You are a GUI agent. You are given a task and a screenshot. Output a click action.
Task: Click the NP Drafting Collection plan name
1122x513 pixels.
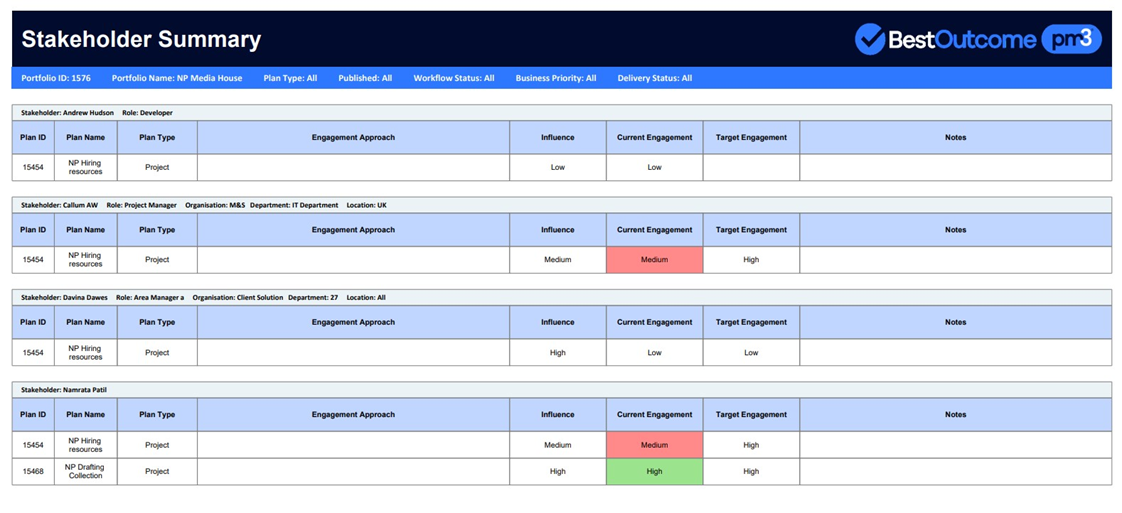coord(85,472)
